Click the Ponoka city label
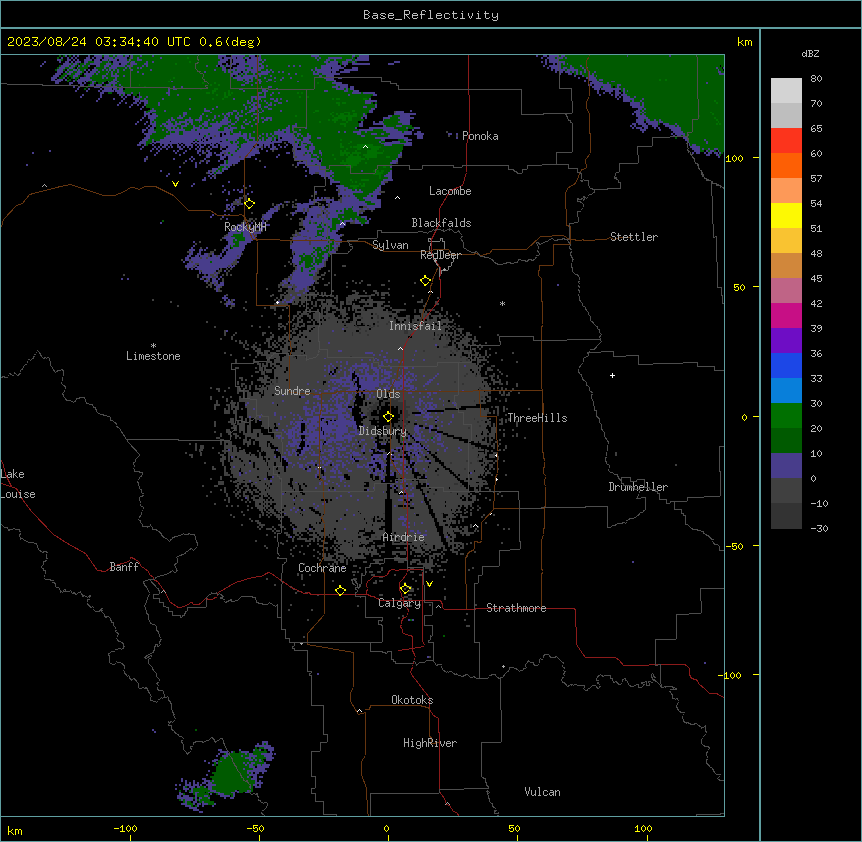 click(x=480, y=136)
